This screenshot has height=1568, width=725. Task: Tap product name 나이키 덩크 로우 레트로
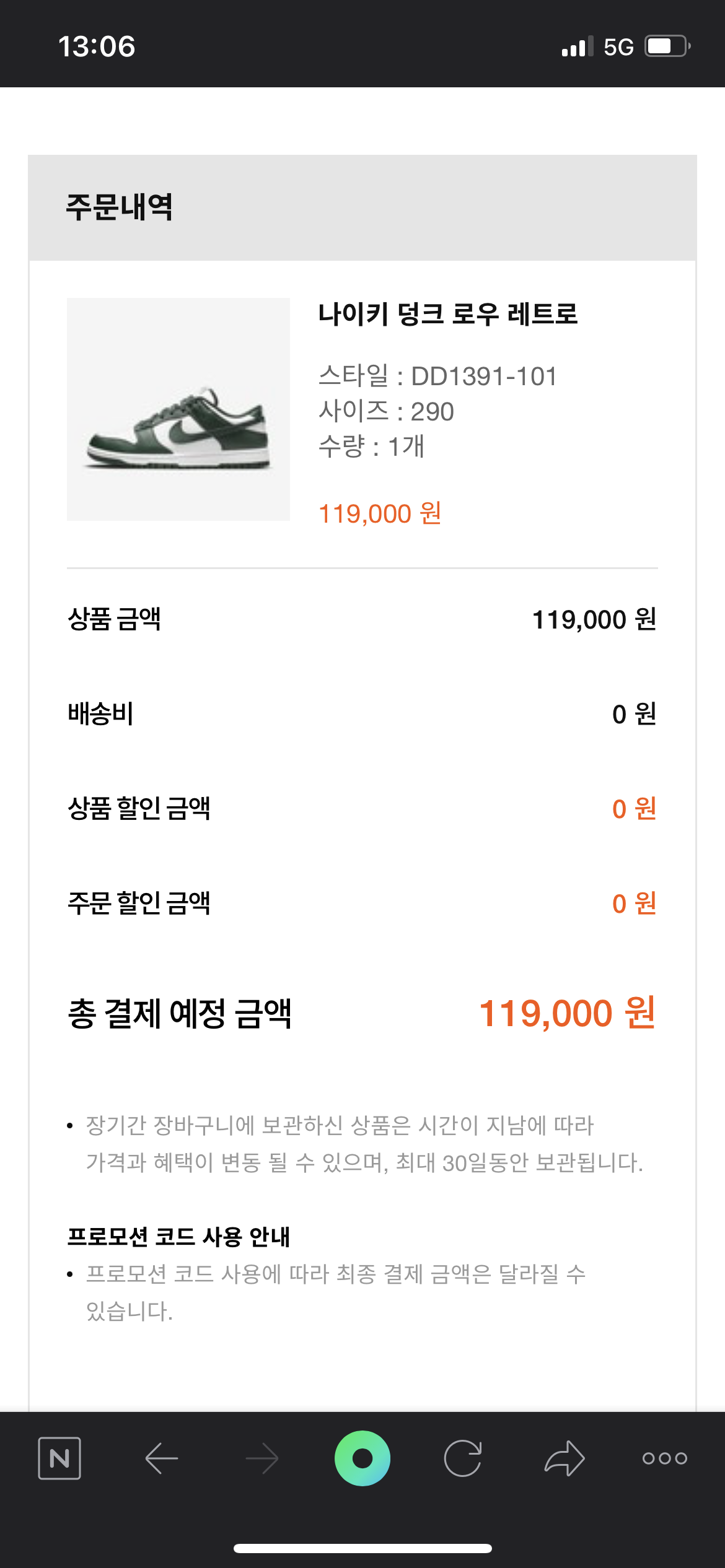pos(447,314)
